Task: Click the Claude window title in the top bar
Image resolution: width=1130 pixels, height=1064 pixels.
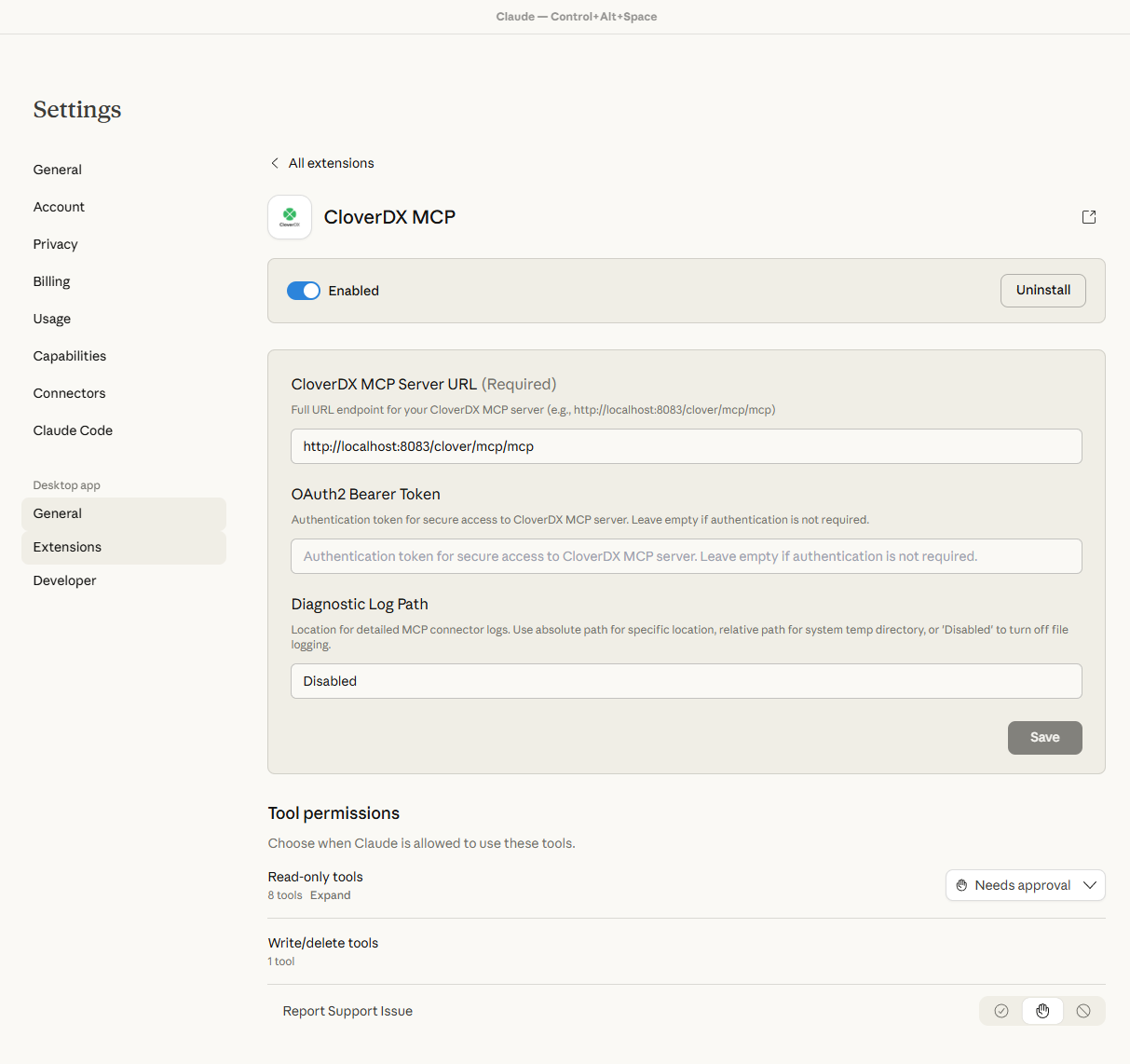Action: click(576, 16)
